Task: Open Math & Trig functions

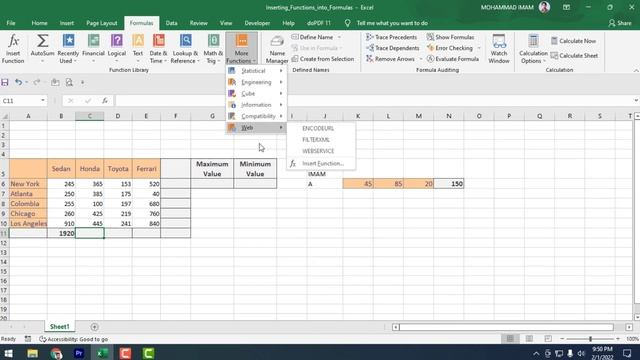Action: click(x=213, y=49)
